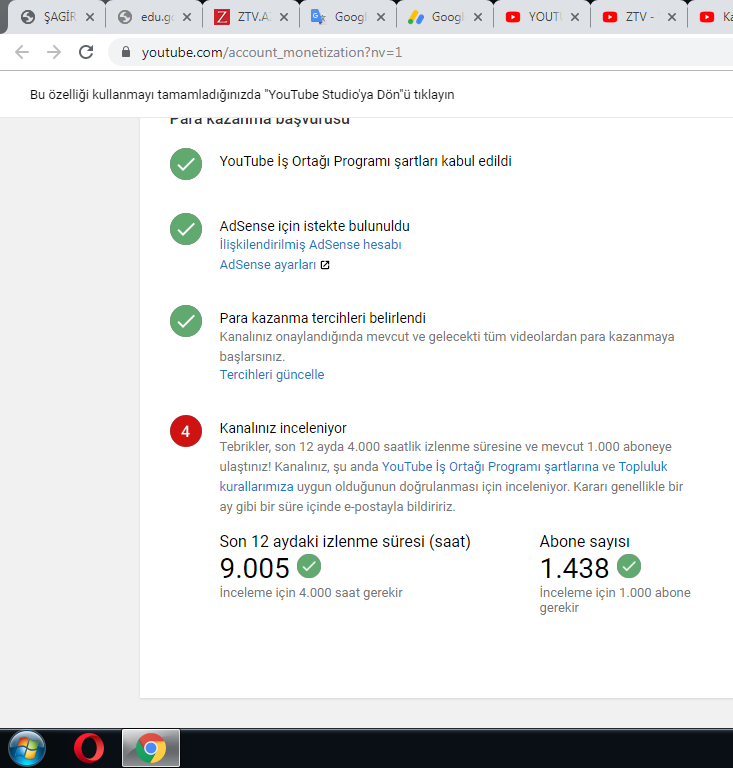The image size is (733, 768).
Task: Reload the page with the refresh icon
Action: pos(86,52)
